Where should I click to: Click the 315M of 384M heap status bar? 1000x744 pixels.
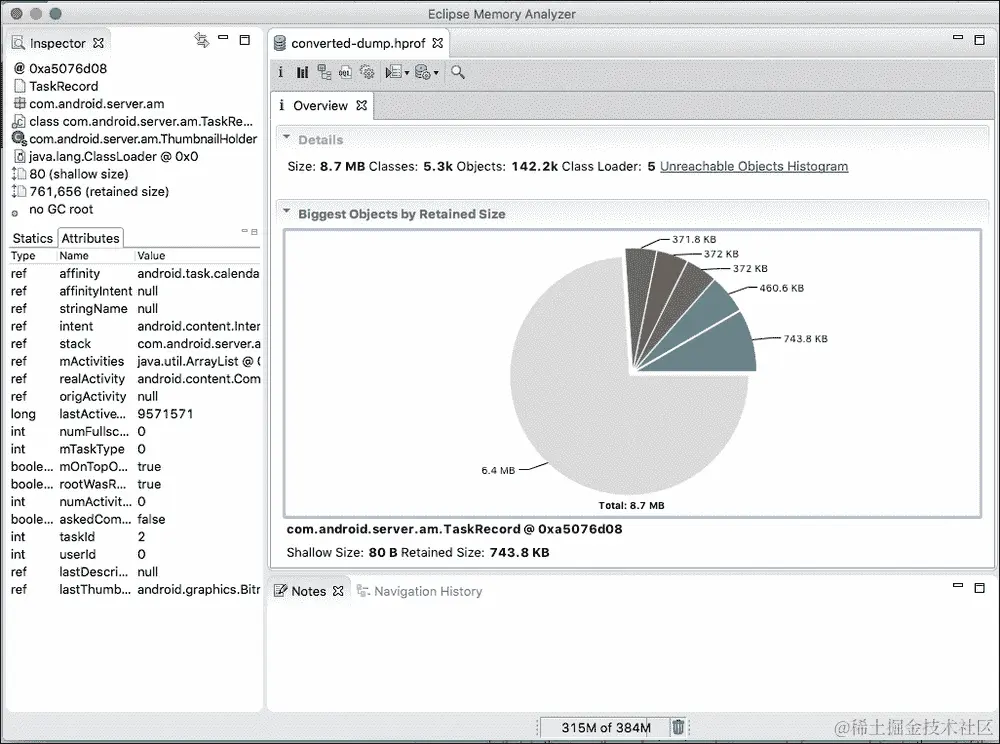tap(606, 727)
